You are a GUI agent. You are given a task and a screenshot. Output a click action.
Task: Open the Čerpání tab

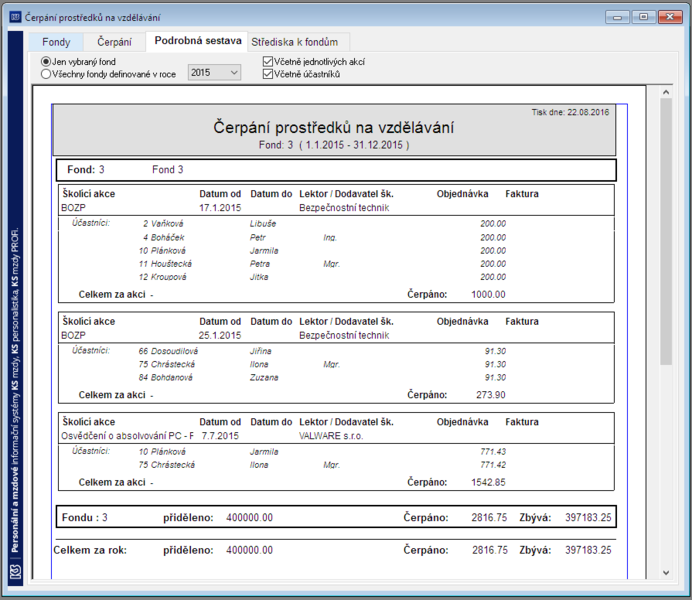114,42
